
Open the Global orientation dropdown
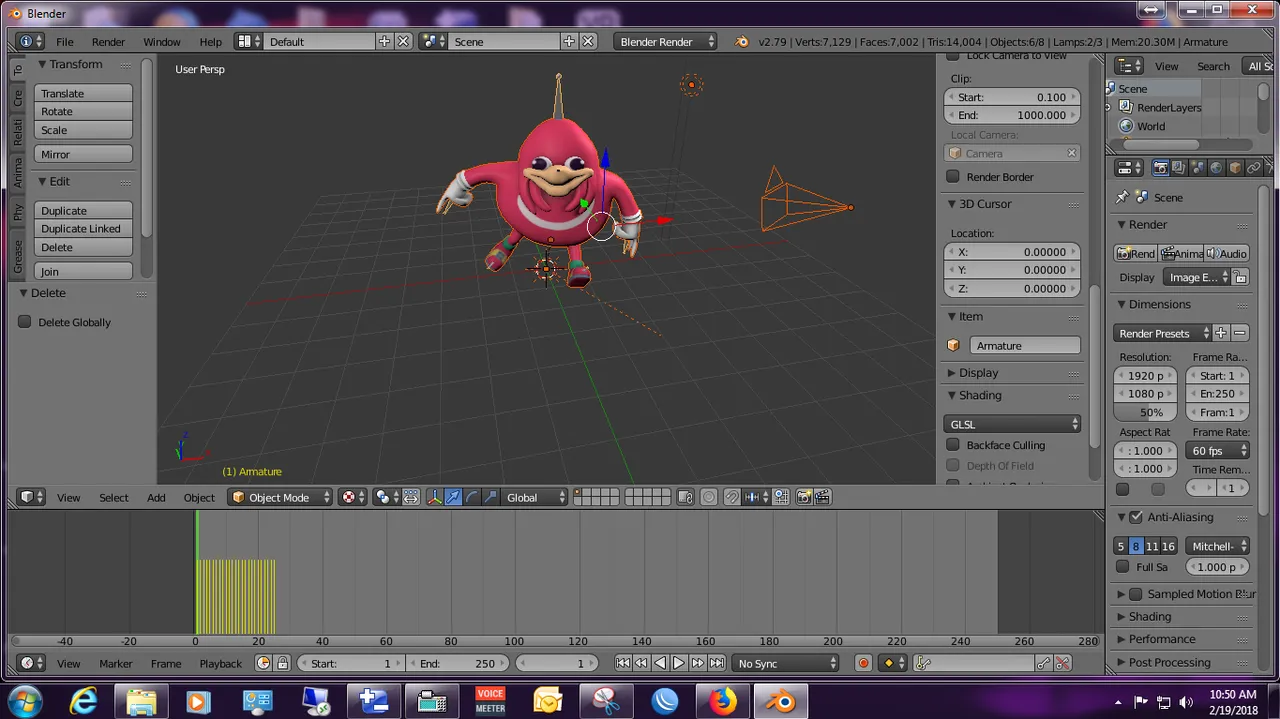click(x=535, y=497)
